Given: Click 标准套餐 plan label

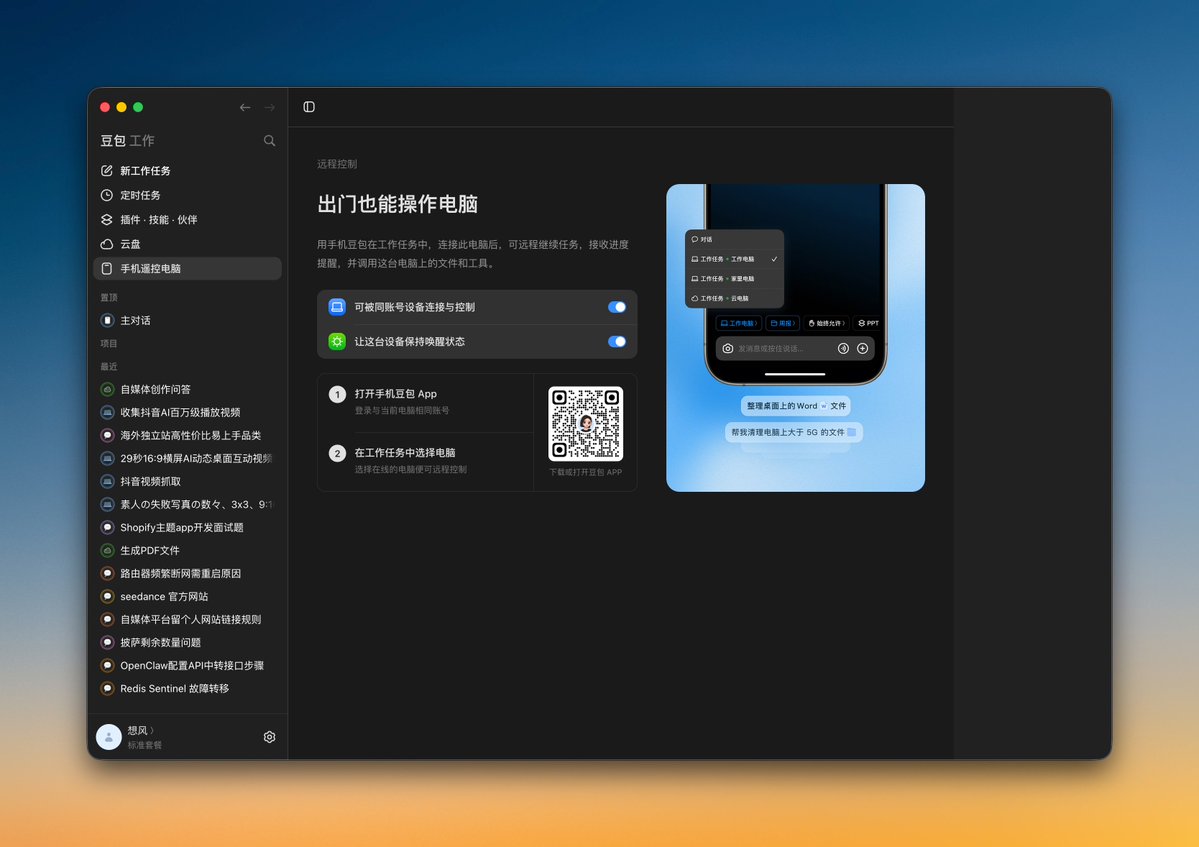Looking at the screenshot, I should point(145,745).
